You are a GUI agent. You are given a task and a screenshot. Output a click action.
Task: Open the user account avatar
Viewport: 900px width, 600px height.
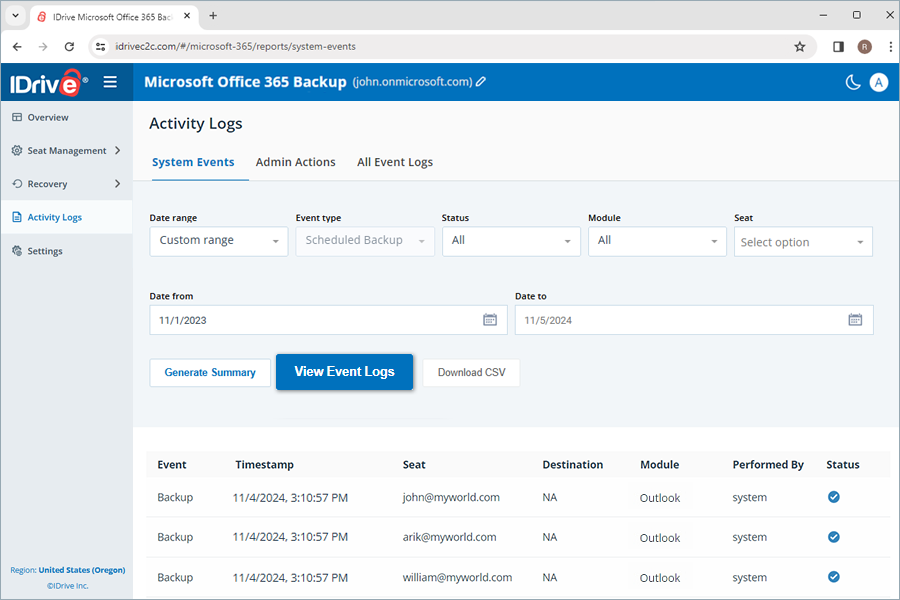click(x=879, y=83)
